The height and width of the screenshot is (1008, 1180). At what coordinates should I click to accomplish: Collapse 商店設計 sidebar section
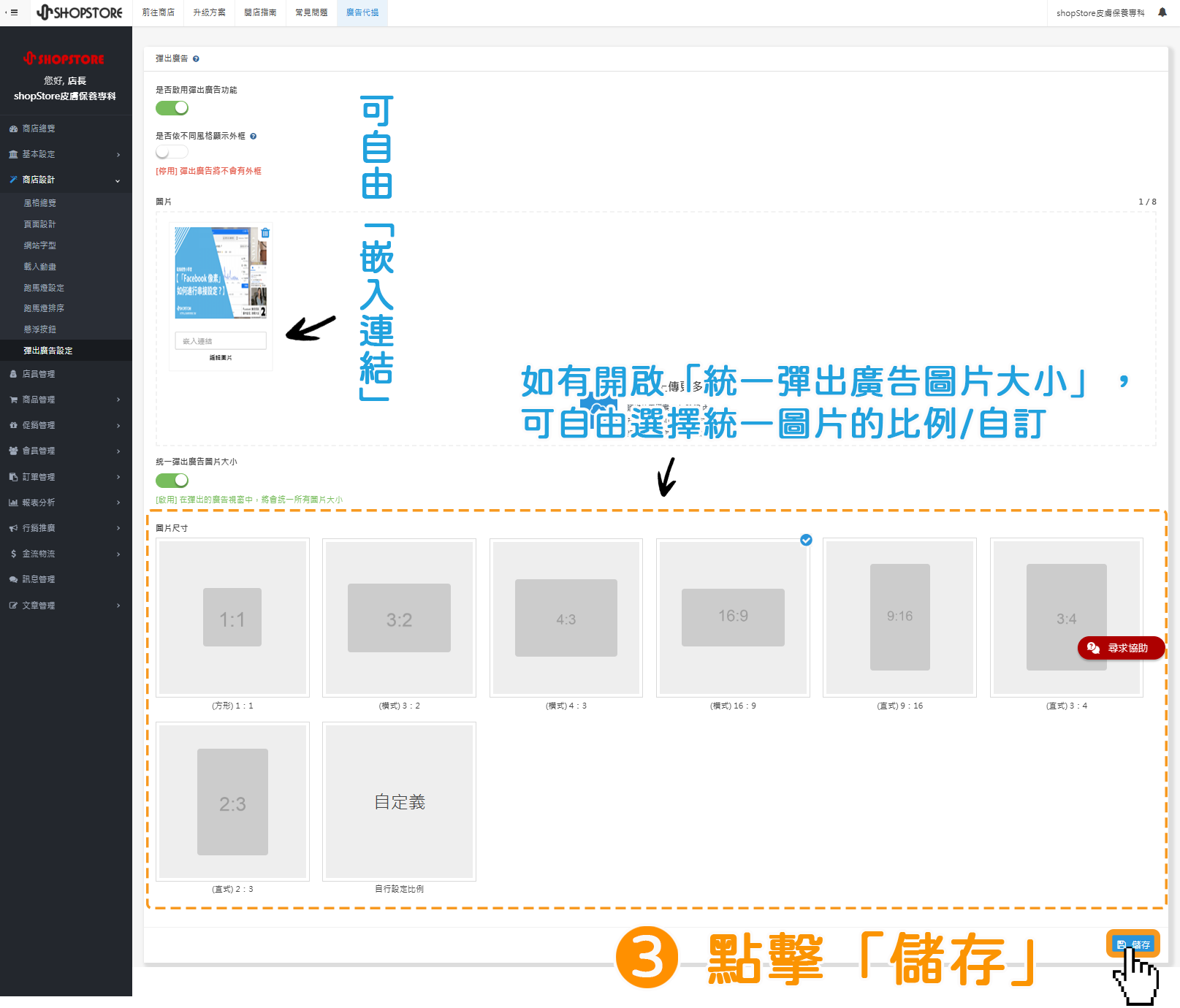click(x=66, y=180)
